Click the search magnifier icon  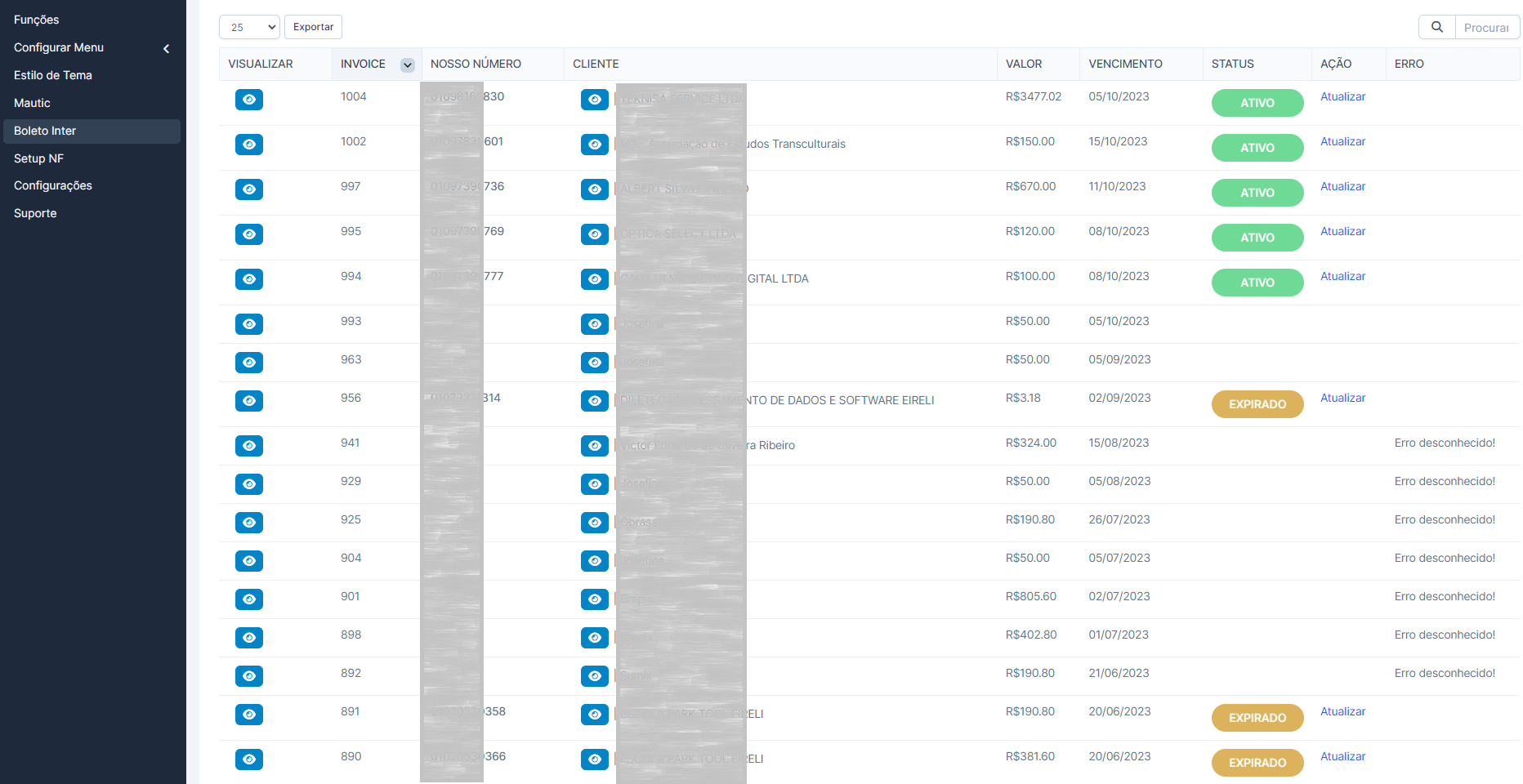tap(1437, 27)
